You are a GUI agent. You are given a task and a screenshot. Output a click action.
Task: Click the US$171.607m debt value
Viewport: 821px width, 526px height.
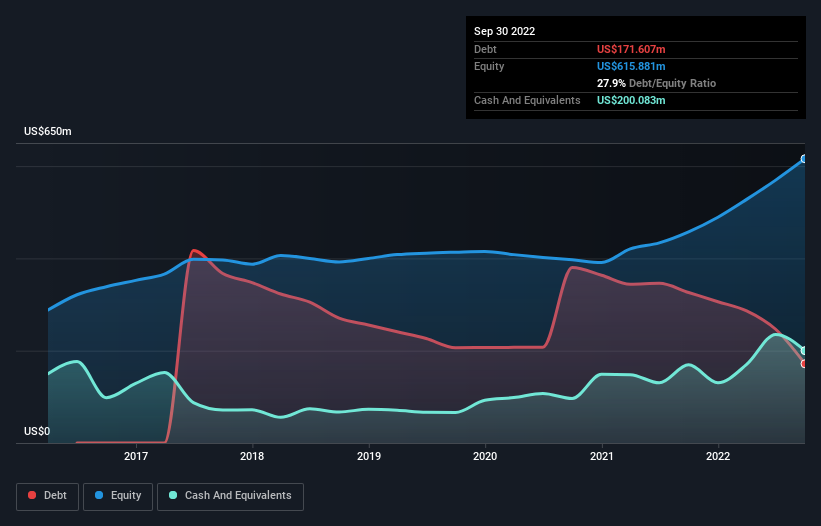tap(631, 49)
